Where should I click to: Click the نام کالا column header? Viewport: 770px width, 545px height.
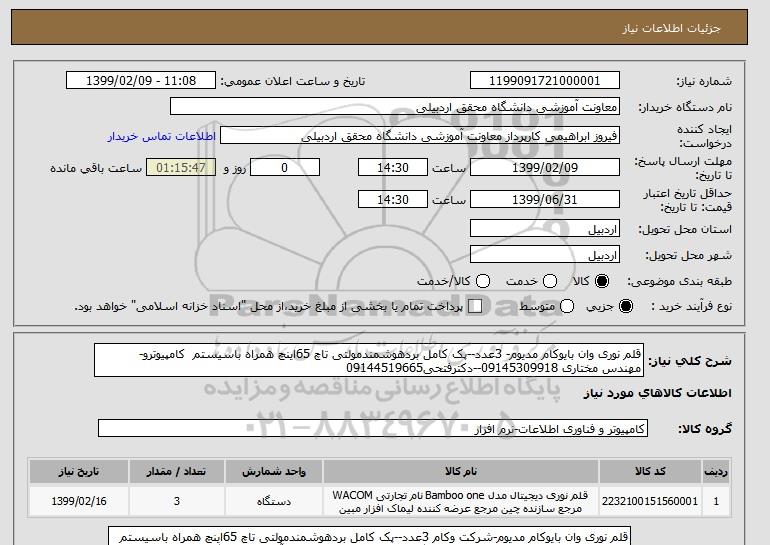coord(461,471)
